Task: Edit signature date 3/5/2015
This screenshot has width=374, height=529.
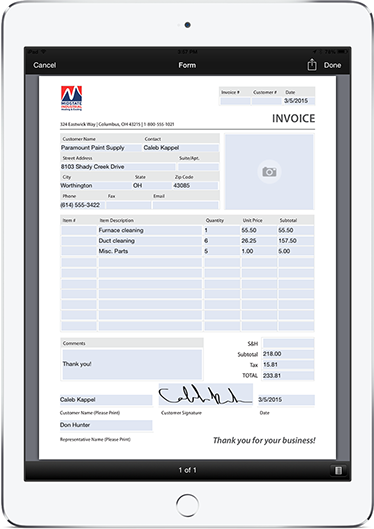Action: click(286, 400)
